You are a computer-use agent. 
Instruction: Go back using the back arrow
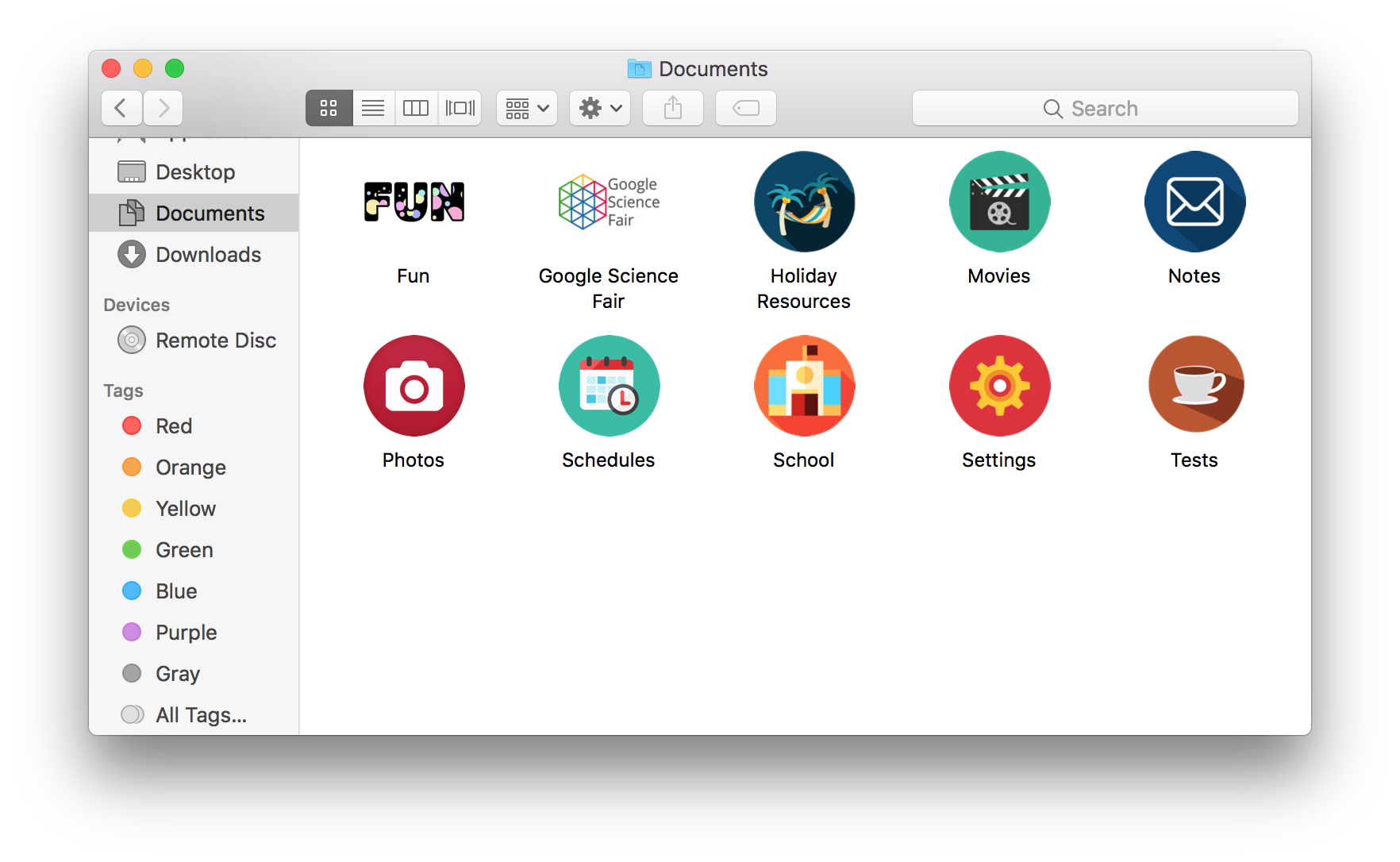pos(121,108)
